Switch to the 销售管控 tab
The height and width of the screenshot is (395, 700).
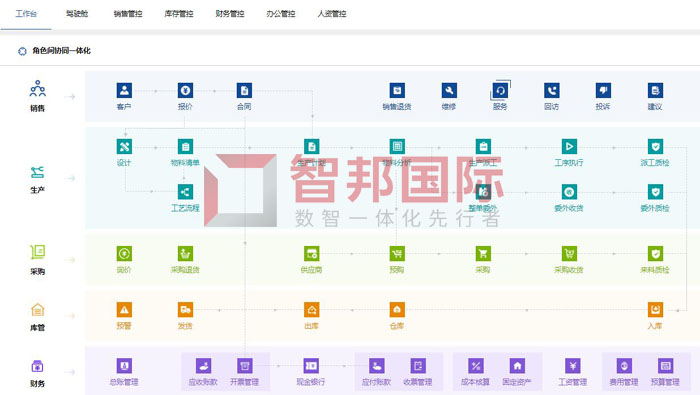128,14
